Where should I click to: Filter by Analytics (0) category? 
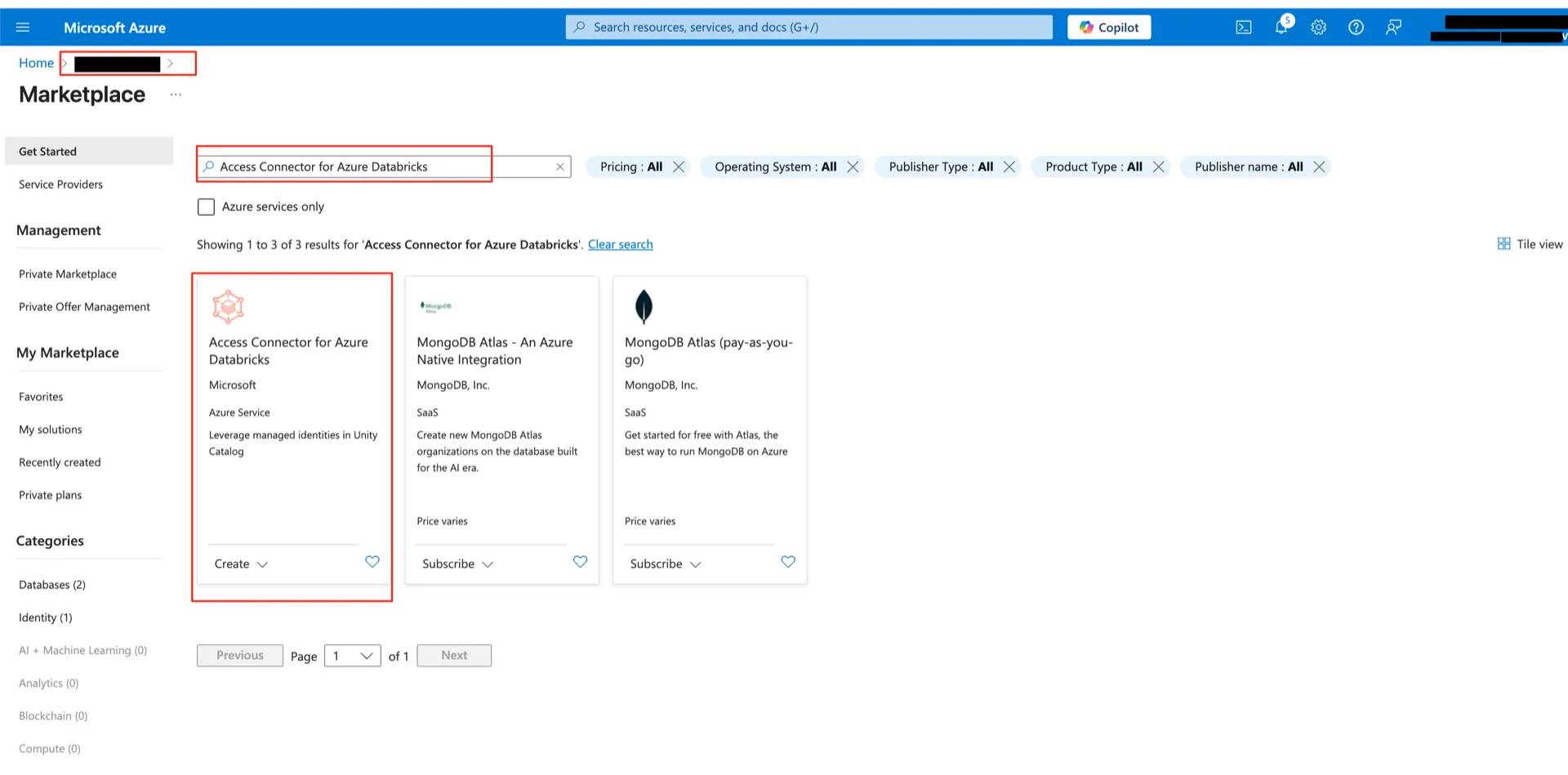(49, 683)
